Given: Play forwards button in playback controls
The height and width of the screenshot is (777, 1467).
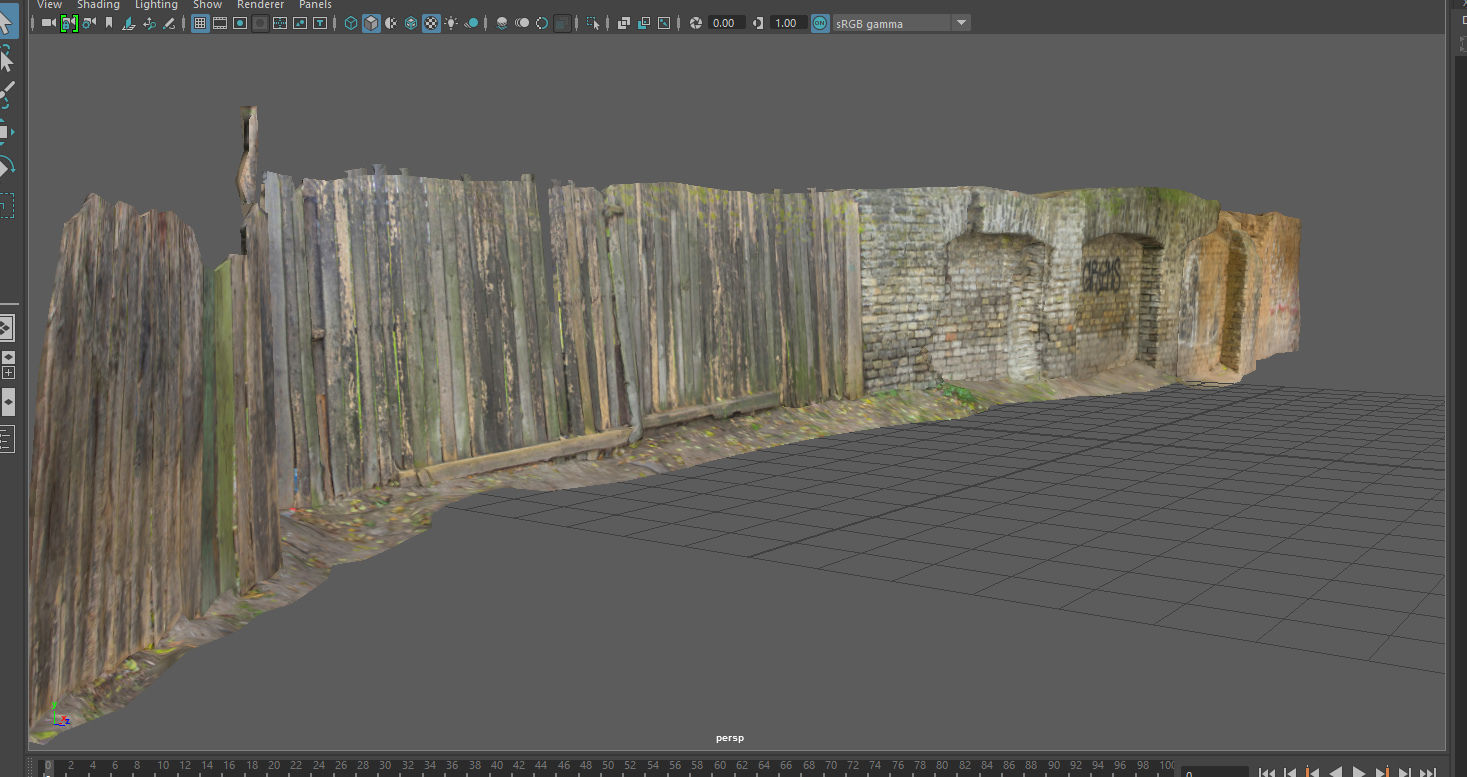Looking at the screenshot, I should coord(1359,771).
